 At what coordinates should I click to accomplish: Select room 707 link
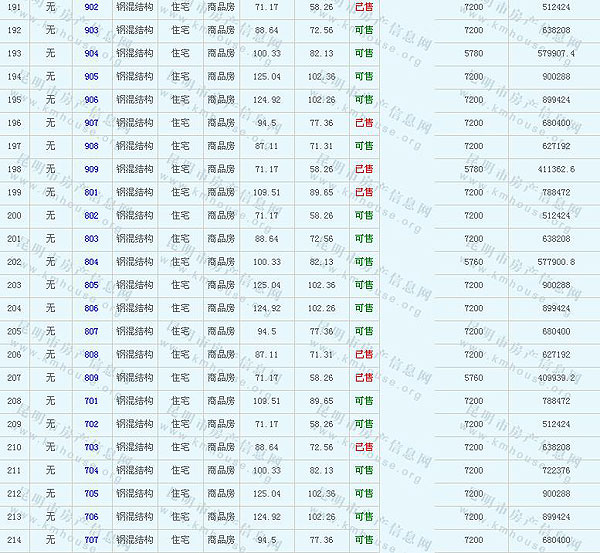(91, 540)
